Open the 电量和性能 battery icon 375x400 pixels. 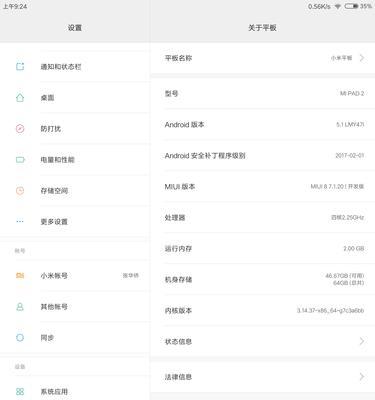coord(20,160)
